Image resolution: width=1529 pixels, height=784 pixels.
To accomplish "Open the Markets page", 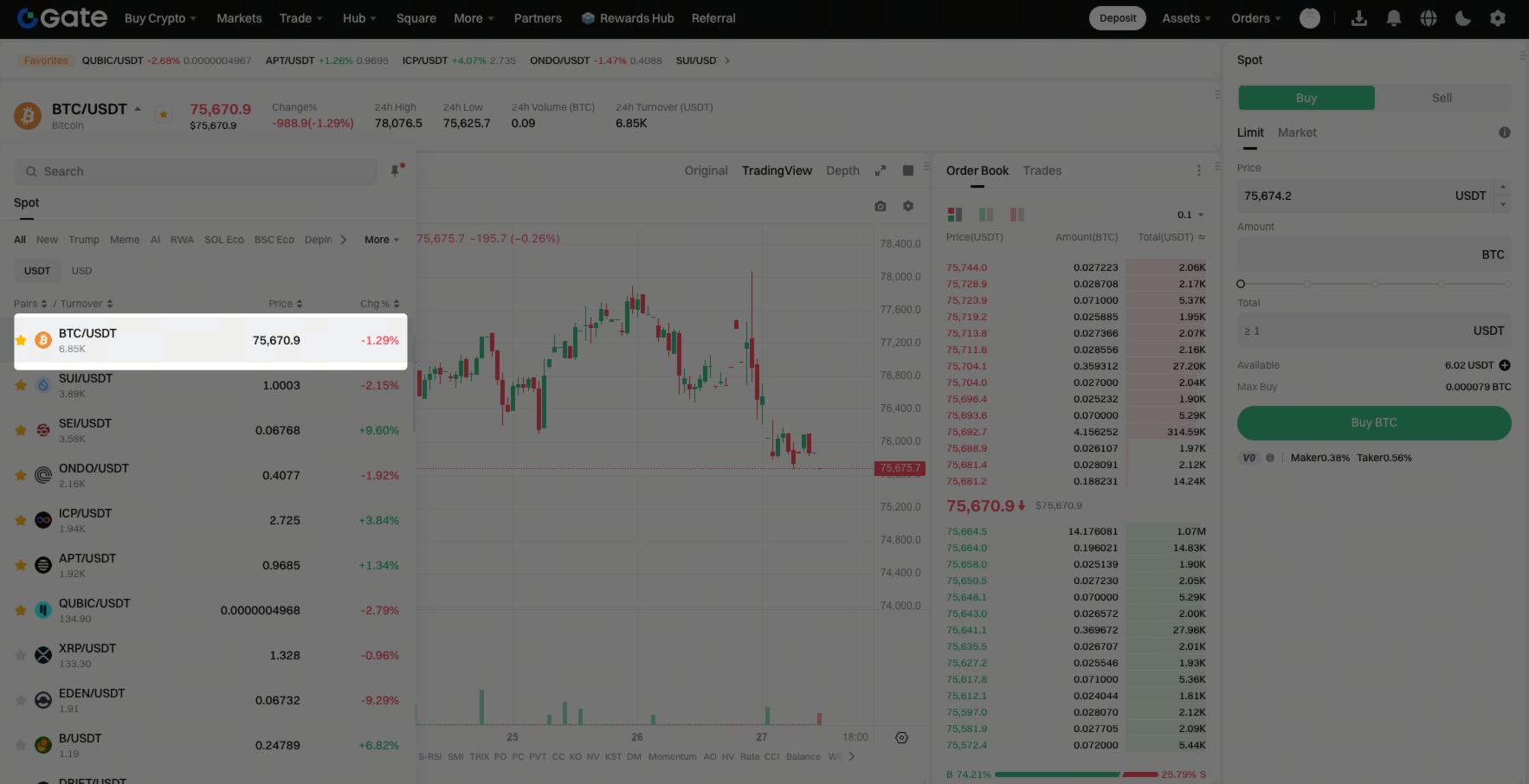I will pos(239,18).
